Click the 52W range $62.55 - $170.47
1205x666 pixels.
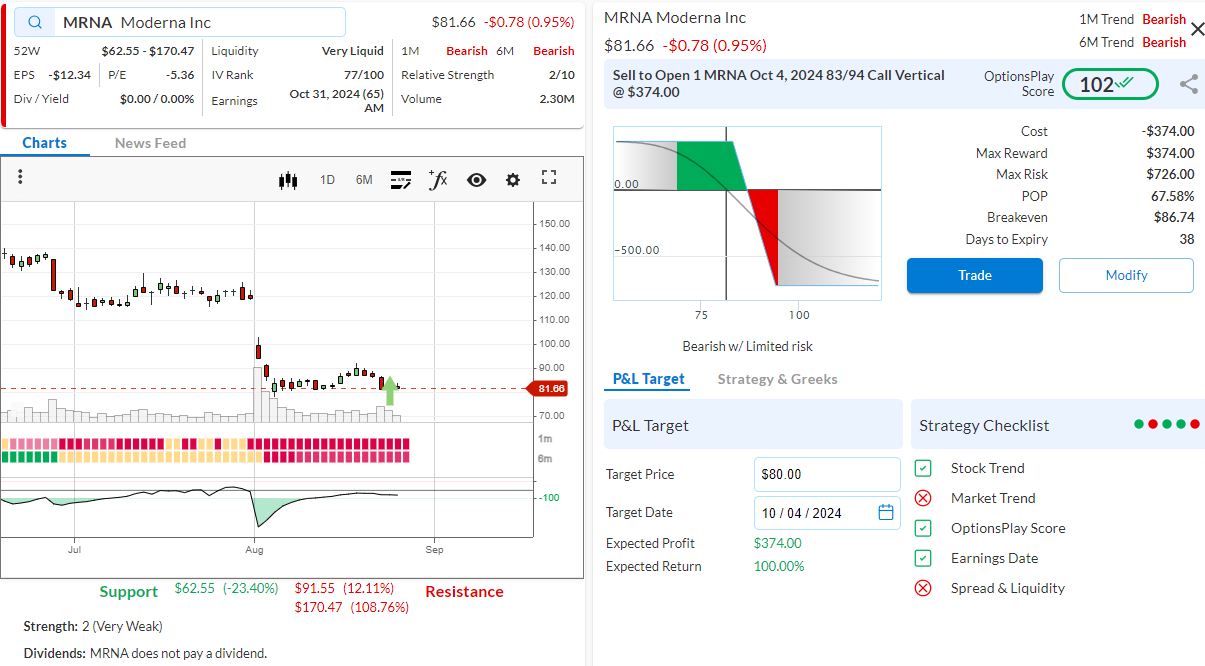pyautogui.click(x=148, y=51)
